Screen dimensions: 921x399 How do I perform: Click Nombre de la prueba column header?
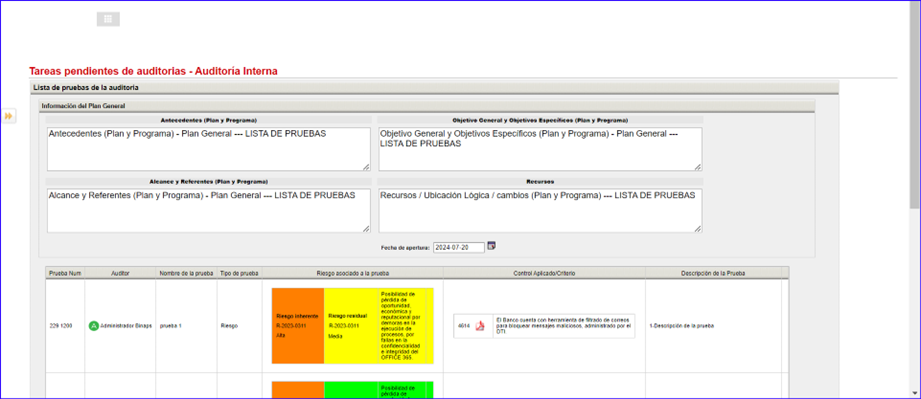pyautogui.click(x=186, y=273)
